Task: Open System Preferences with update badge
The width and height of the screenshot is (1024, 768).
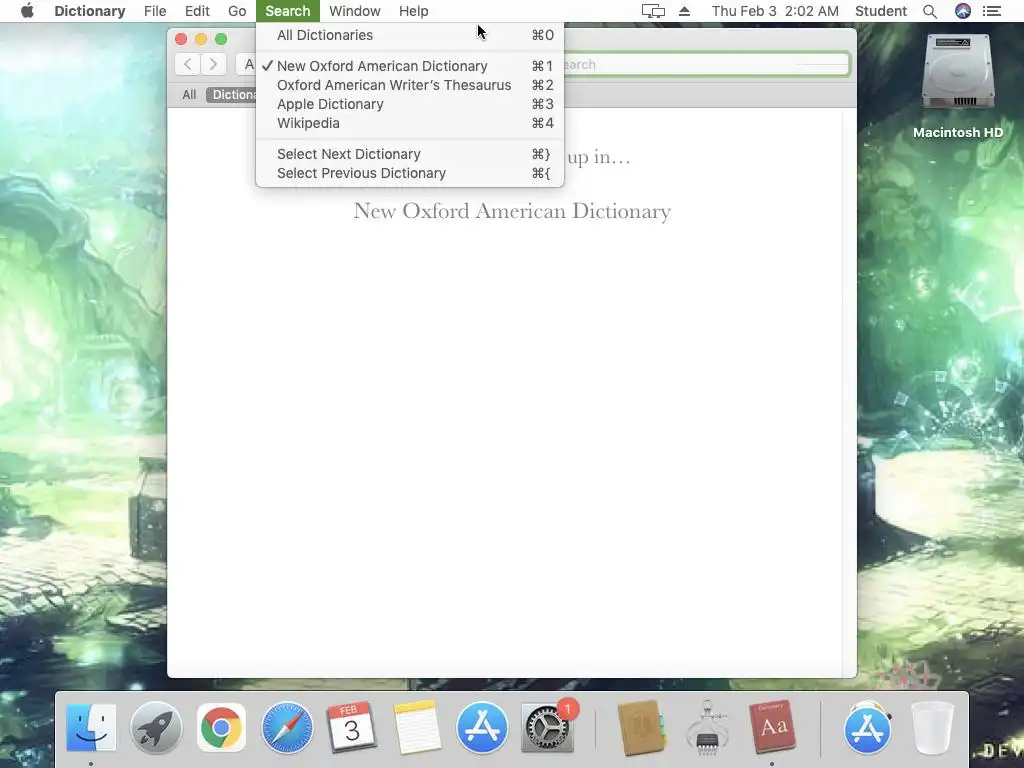Action: coord(548,728)
